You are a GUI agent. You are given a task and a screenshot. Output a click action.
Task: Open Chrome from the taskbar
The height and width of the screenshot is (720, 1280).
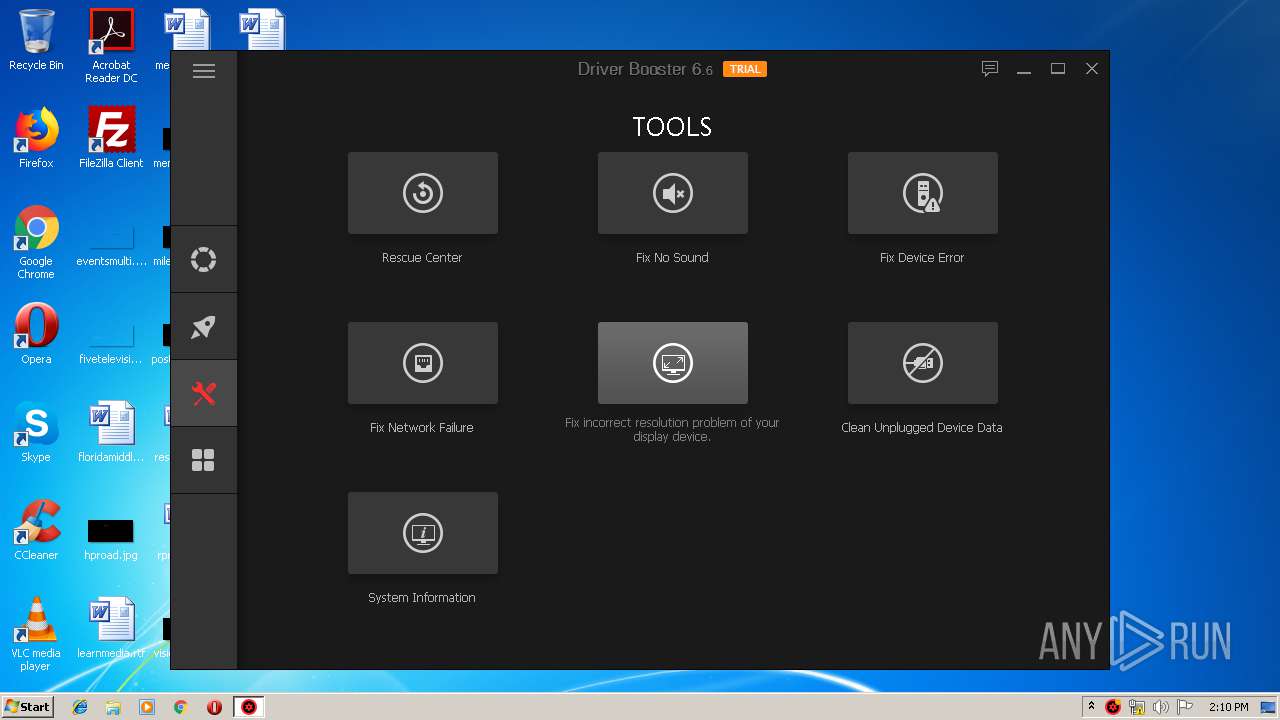pyautogui.click(x=181, y=707)
